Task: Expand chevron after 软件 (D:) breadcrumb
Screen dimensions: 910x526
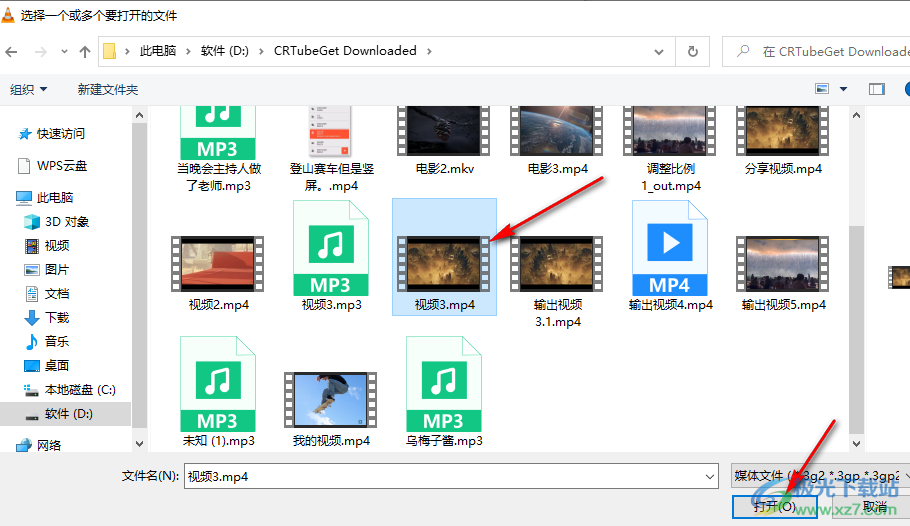Action: coord(261,51)
